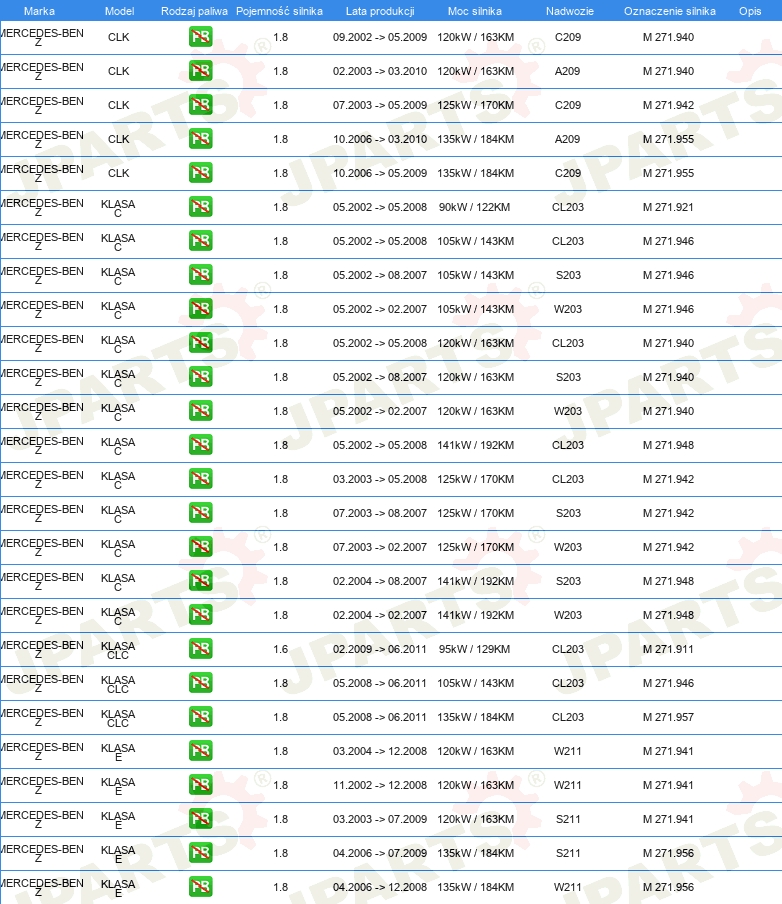
Task: Click KLASA CLC in the 135kW / 184KM row
Action: click(x=118, y=718)
